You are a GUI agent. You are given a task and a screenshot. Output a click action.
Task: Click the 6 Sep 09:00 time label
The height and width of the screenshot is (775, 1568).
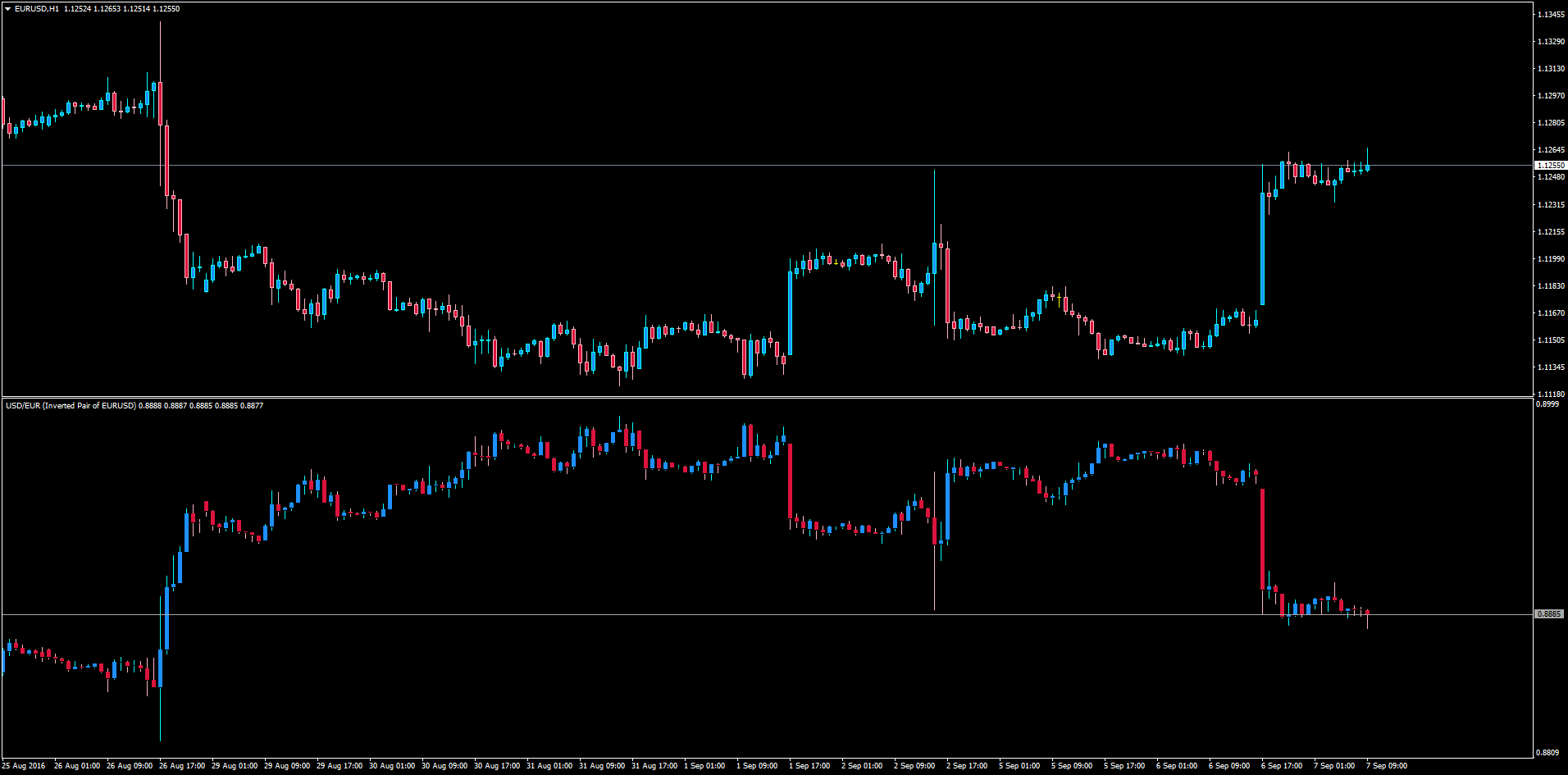pyautogui.click(x=1230, y=766)
